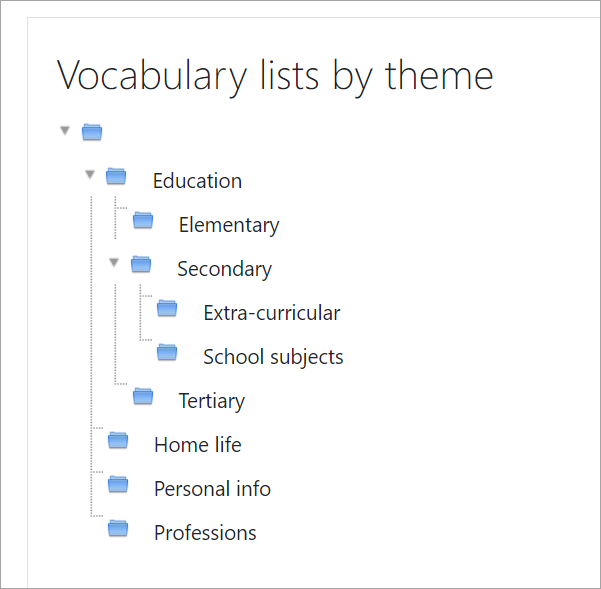The width and height of the screenshot is (601, 589).
Task: Click the School subjects folder icon
Action: click(167, 353)
